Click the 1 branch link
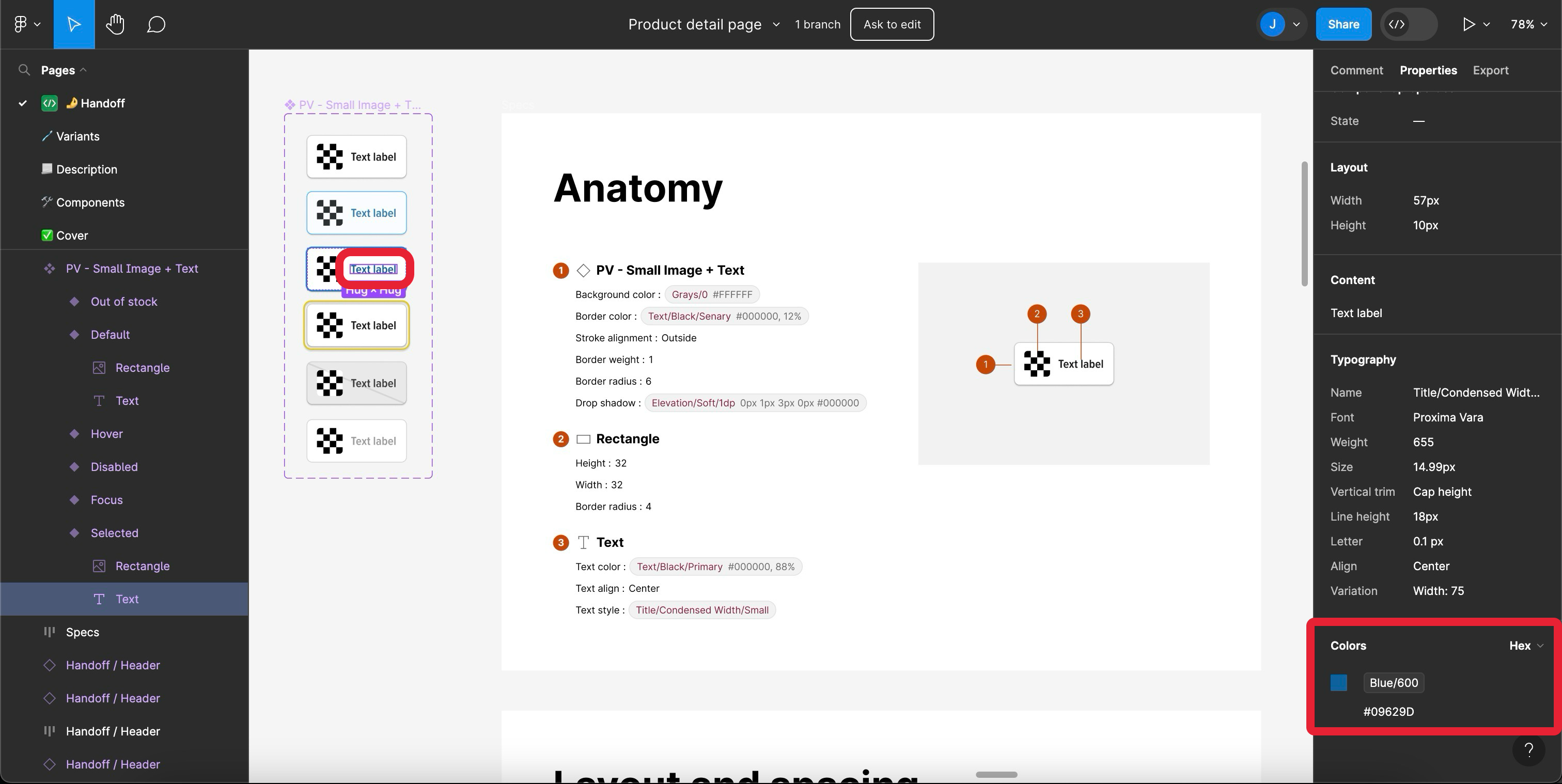 (817, 24)
